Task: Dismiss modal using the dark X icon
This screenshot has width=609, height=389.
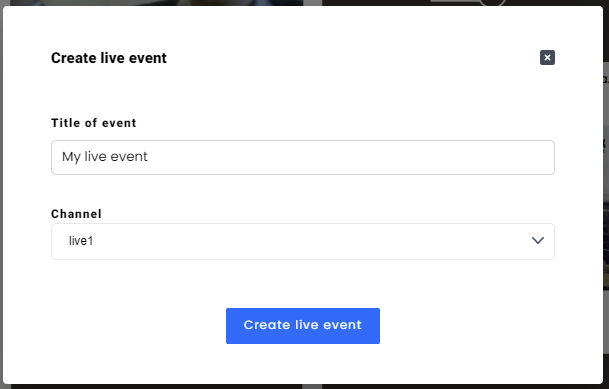Action: click(x=547, y=57)
